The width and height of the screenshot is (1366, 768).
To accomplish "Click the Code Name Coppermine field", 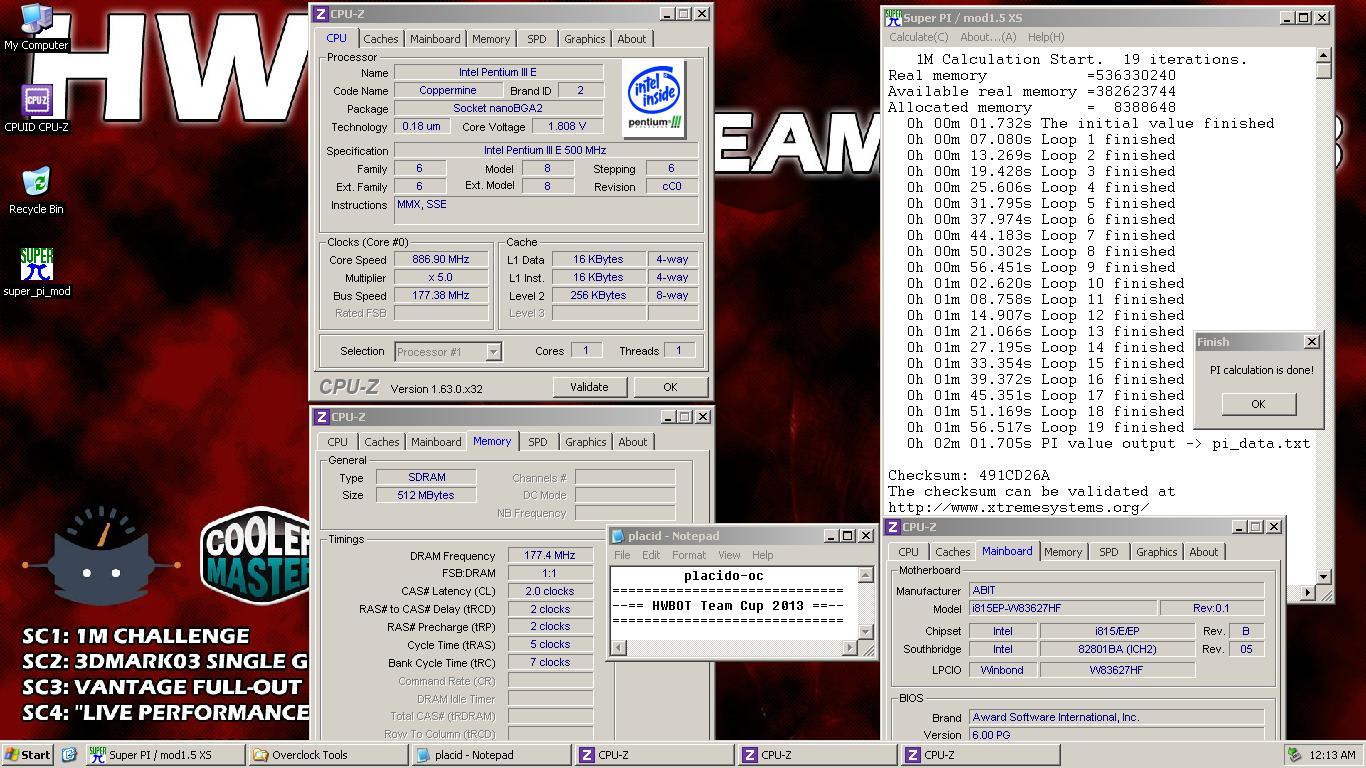I will tap(447, 91).
